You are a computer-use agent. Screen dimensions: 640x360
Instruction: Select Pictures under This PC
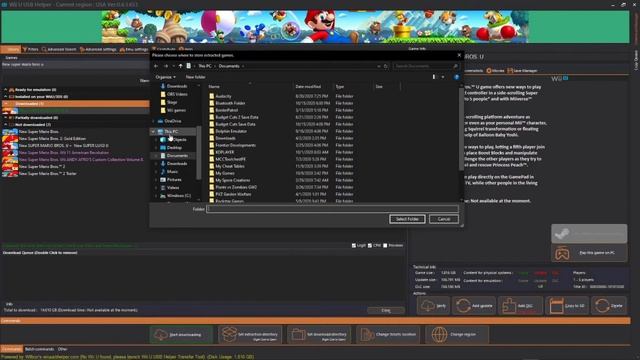click(173, 180)
